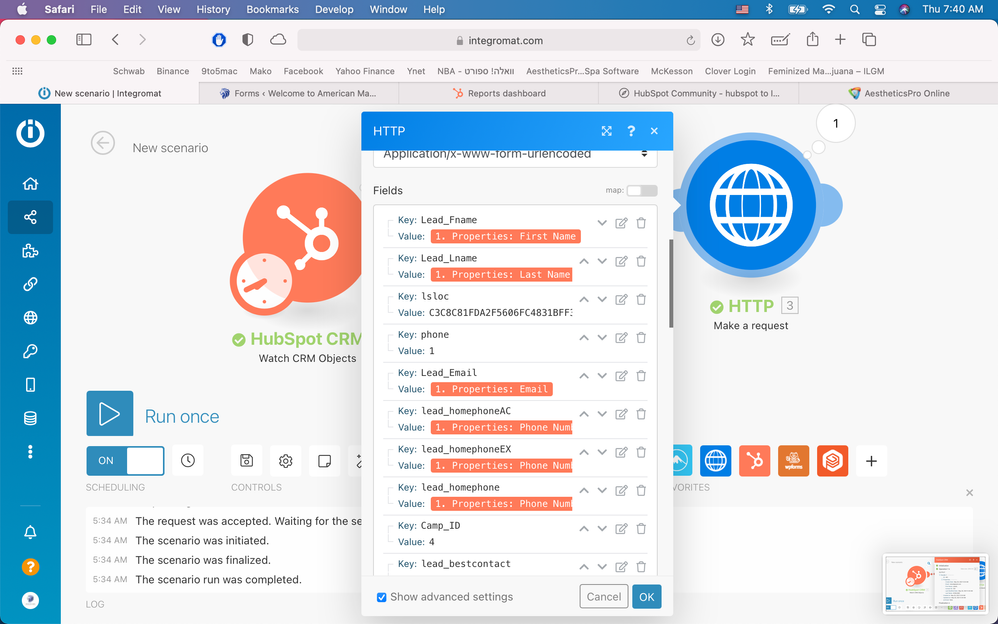This screenshot has height=624, width=998.
Task: Open Scenarios via the share-nodes sidebar icon
Action: pos(30,217)
